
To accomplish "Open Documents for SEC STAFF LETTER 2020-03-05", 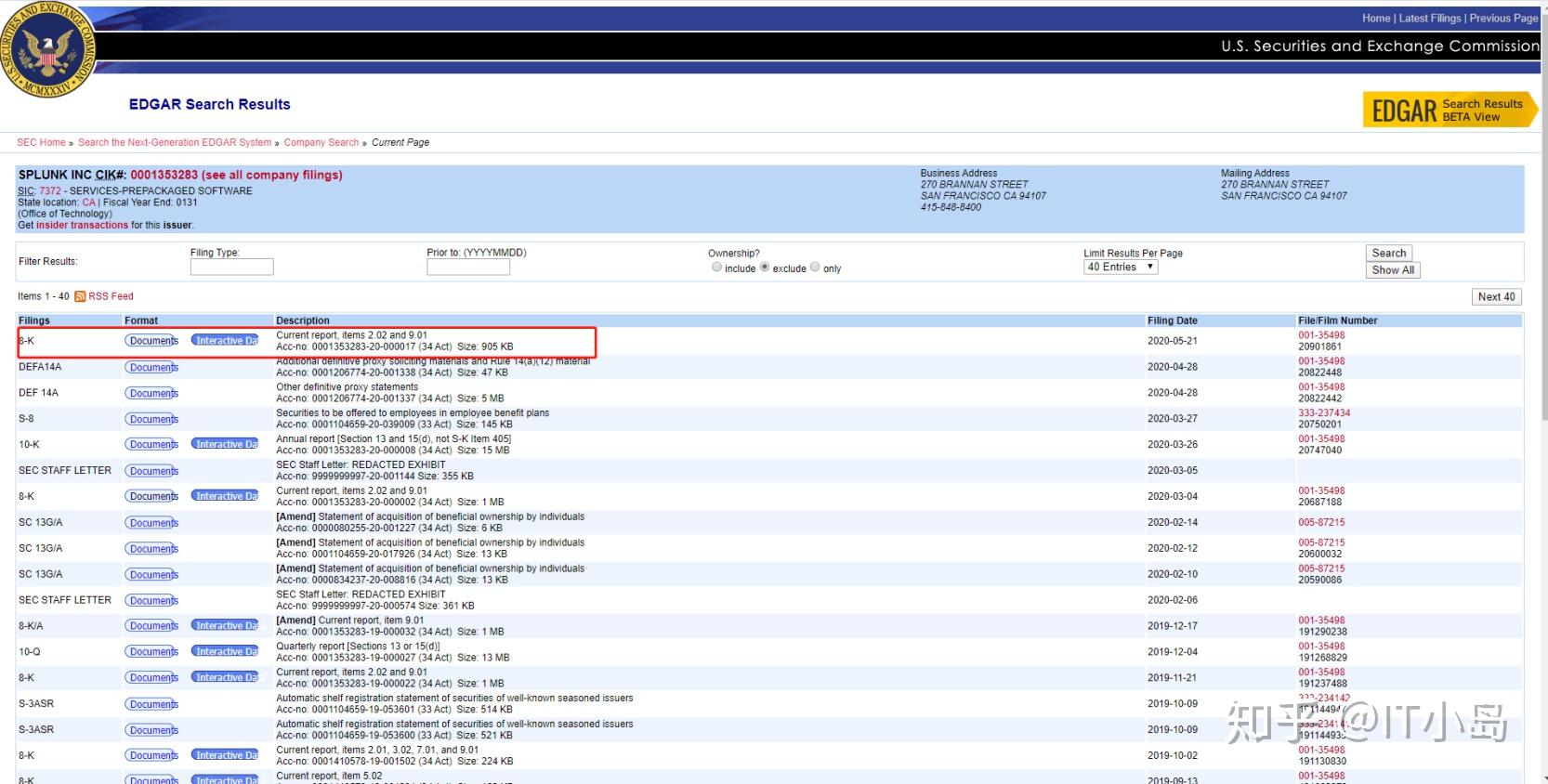I will pyautogui.click(x=152, y=471).
